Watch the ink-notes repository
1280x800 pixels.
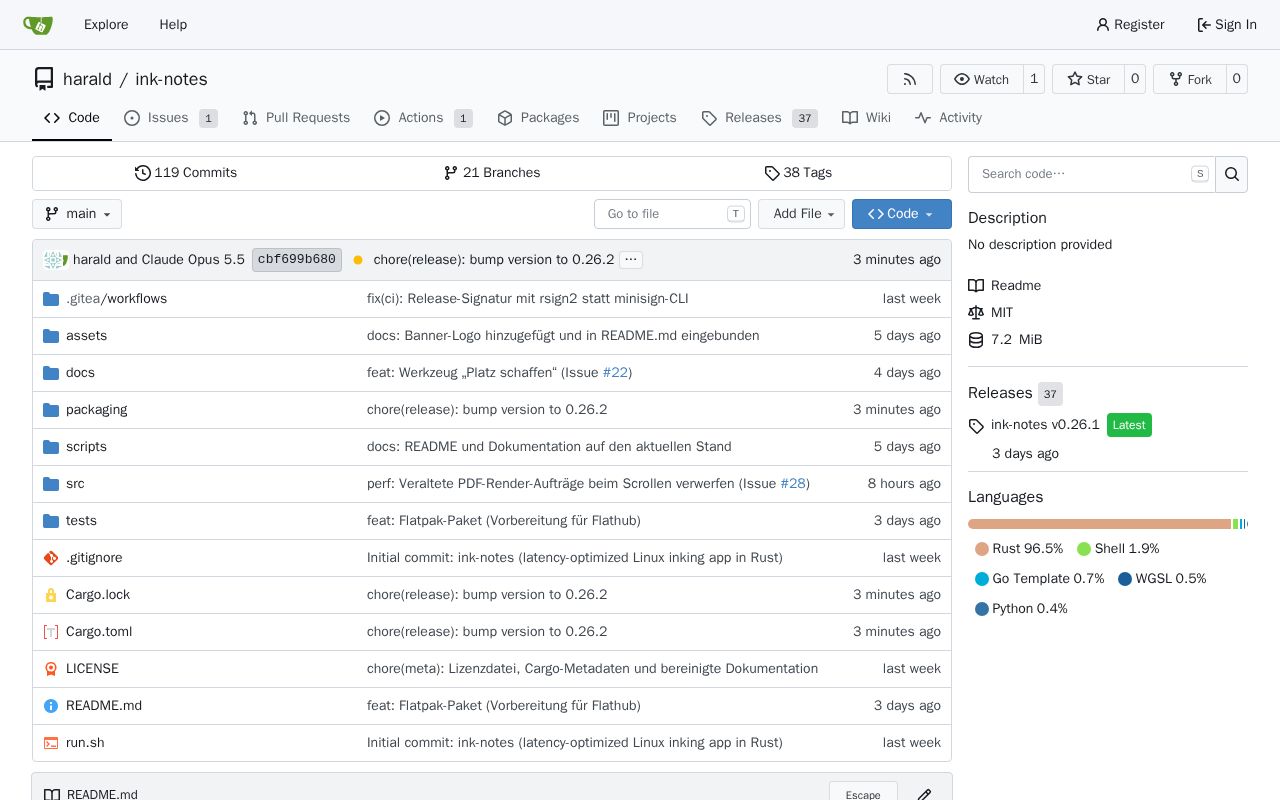981,79
